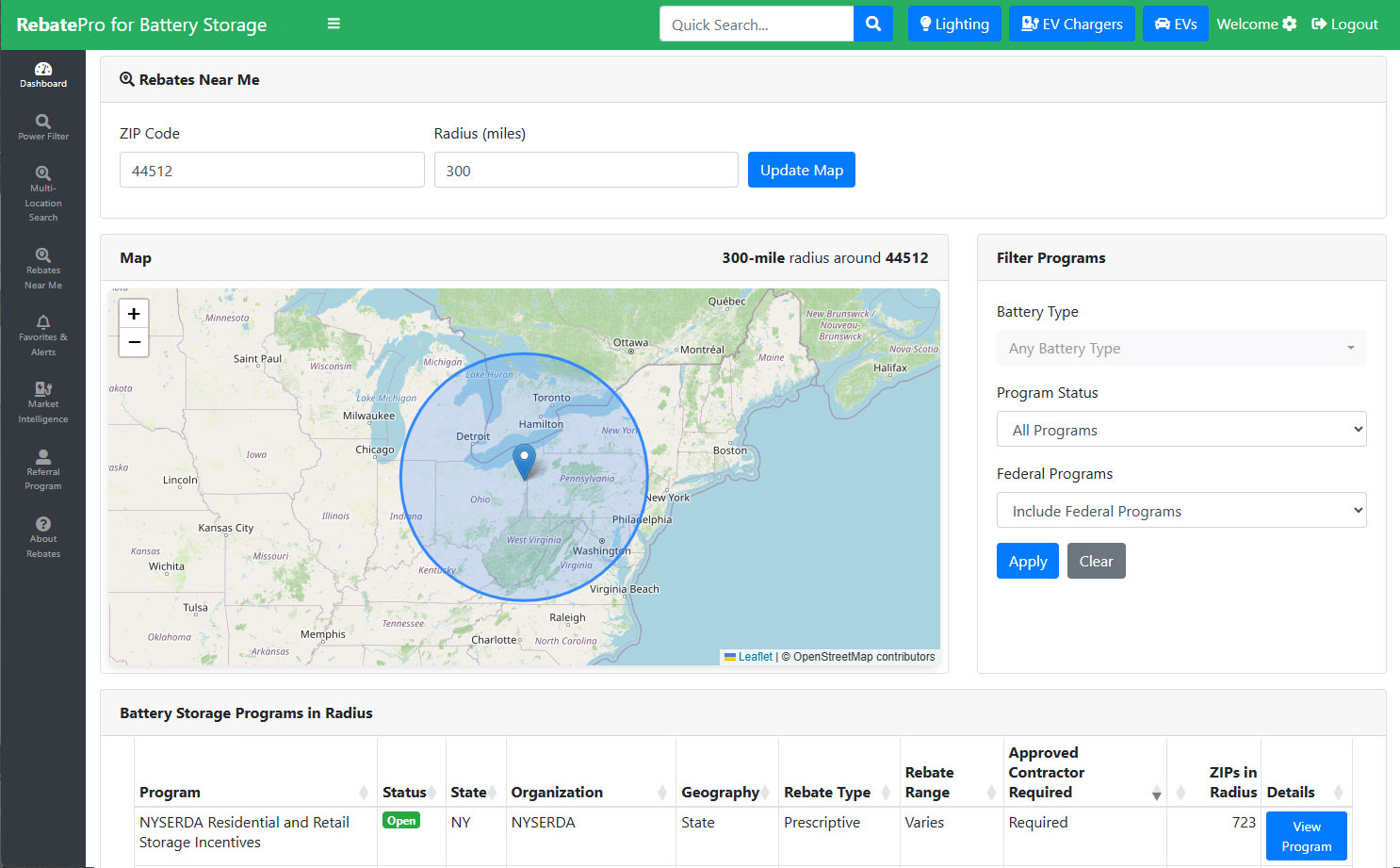This screenshot has height=868, width=1400.
Task: Sort by Approved Contractor Required column
Action: (1084, 772)
